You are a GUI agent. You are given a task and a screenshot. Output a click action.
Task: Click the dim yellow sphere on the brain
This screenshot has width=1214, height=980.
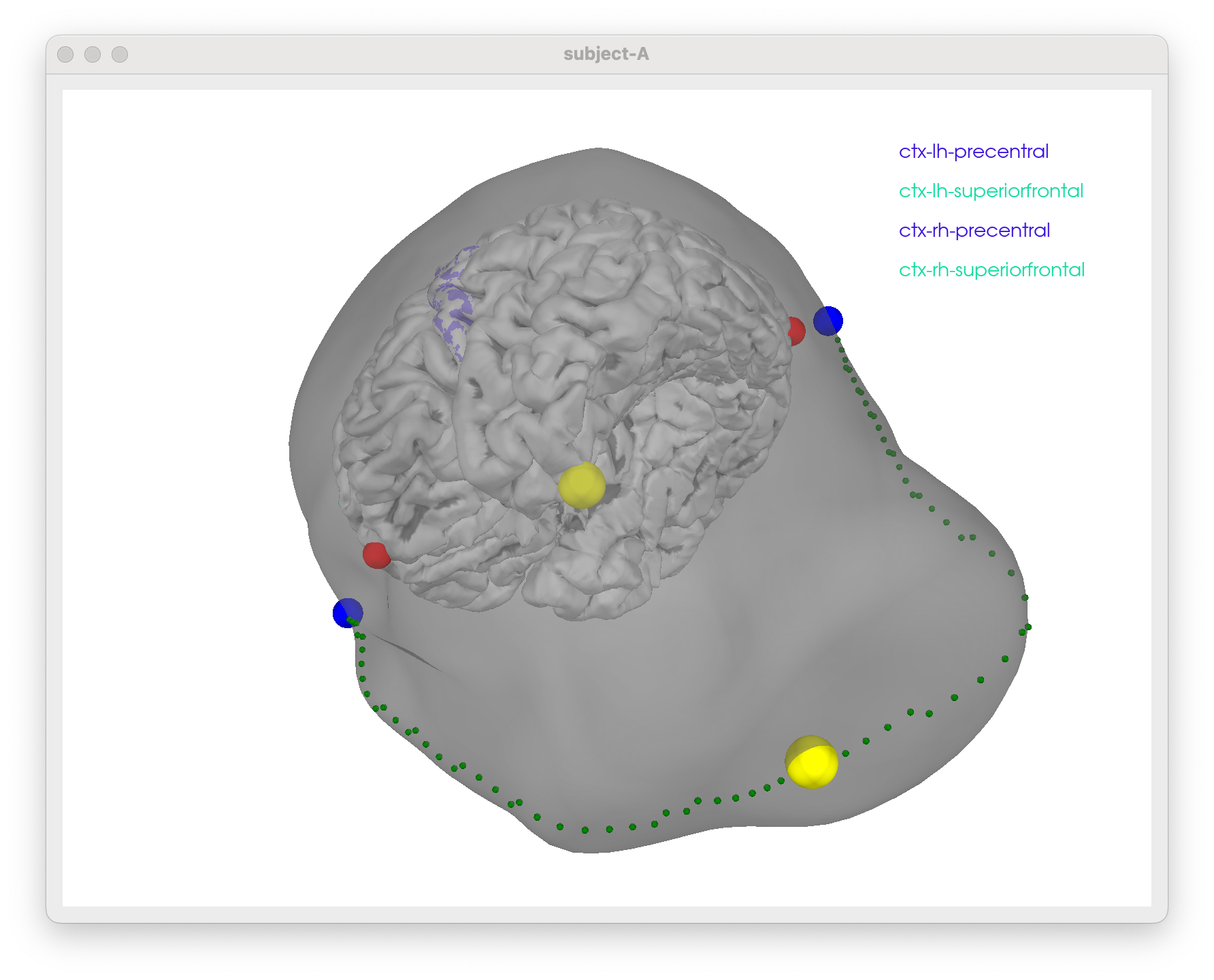pos(581,486)
